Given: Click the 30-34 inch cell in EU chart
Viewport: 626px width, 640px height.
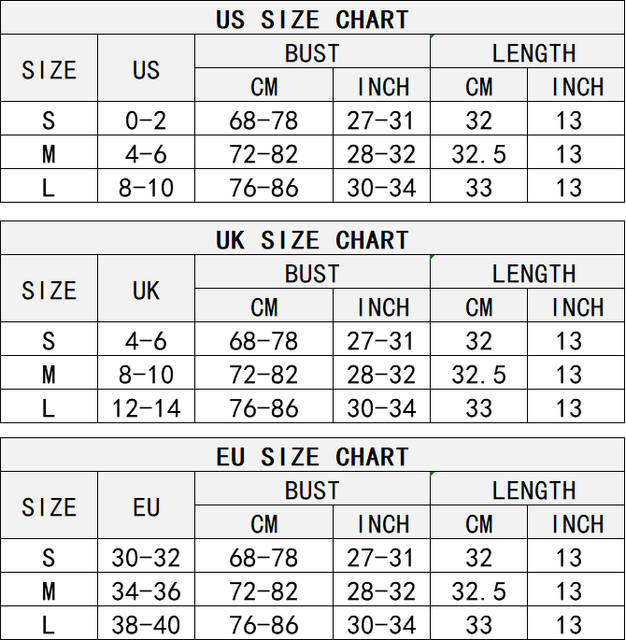Looking at the screenshot, I should pyautogui.click(x=382, y=623).
